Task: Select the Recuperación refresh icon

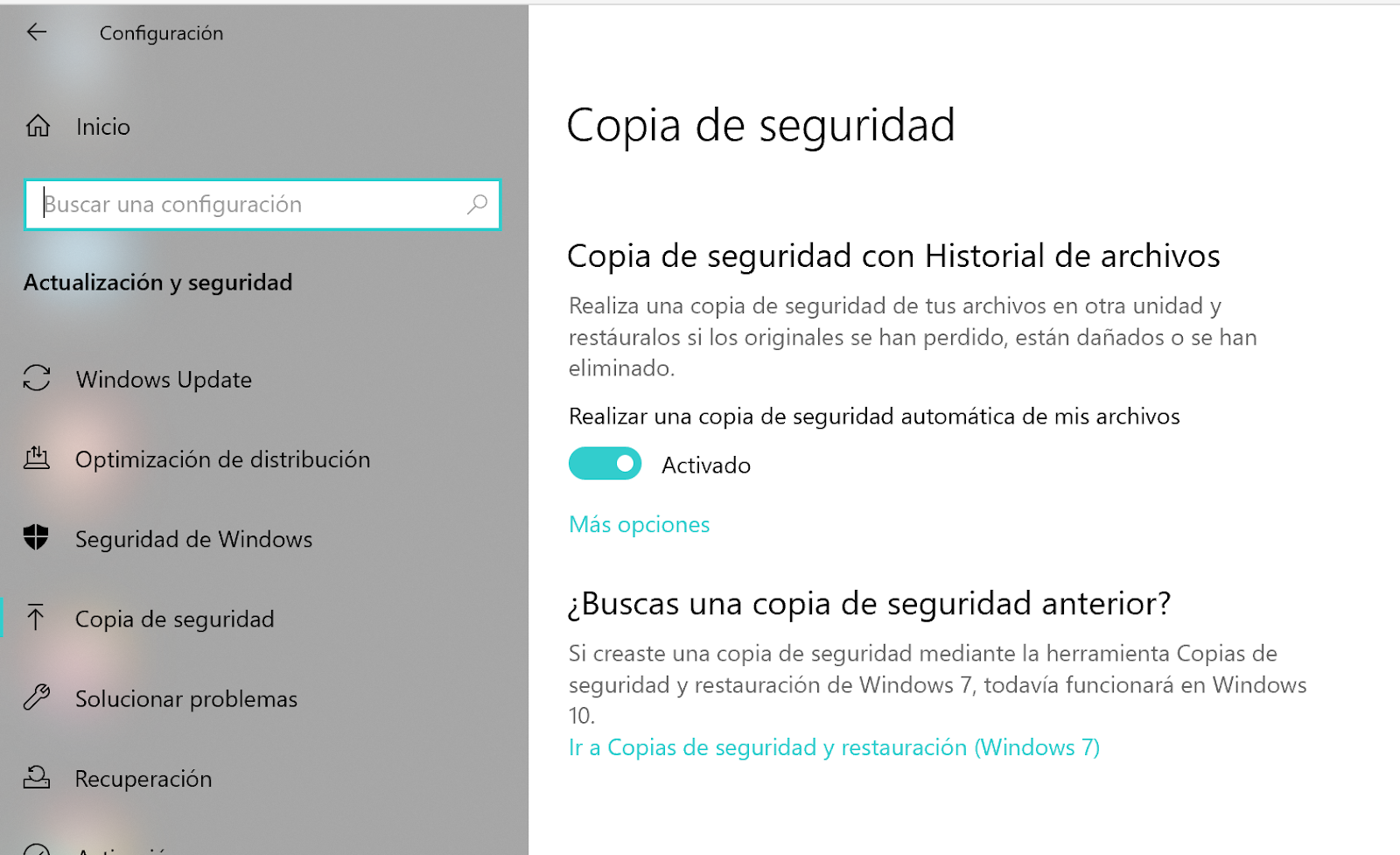Action: click(x=36, y=778)
